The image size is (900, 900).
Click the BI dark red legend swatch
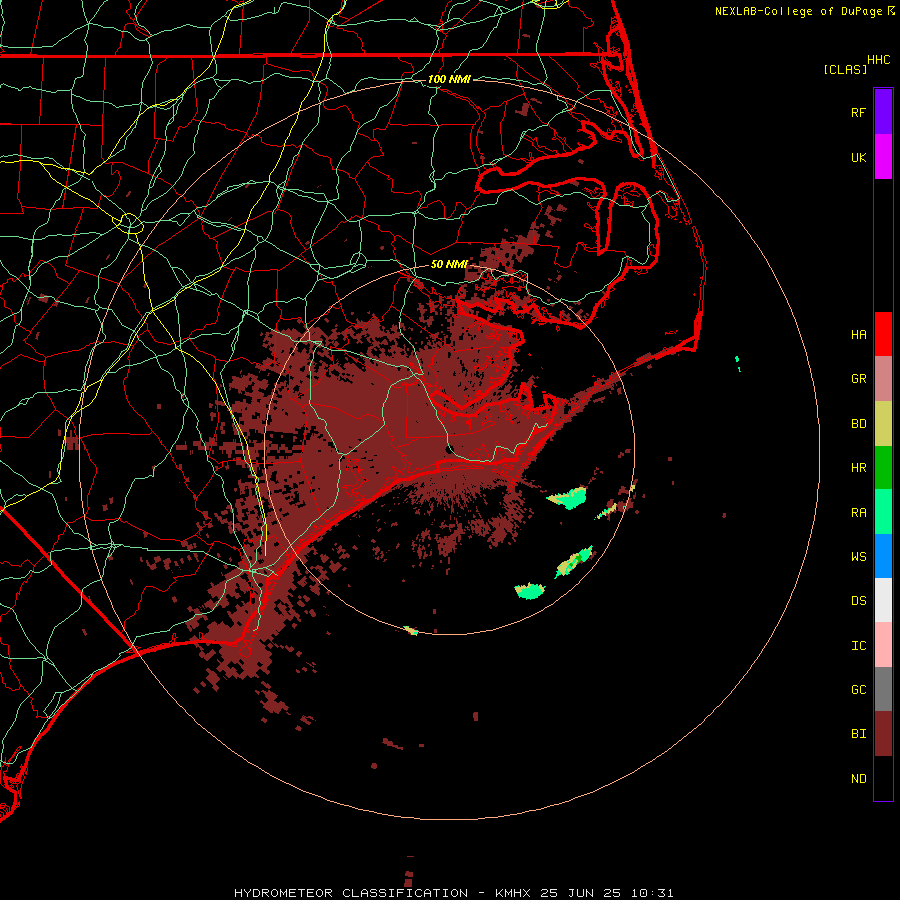click(x=883, y=734)
